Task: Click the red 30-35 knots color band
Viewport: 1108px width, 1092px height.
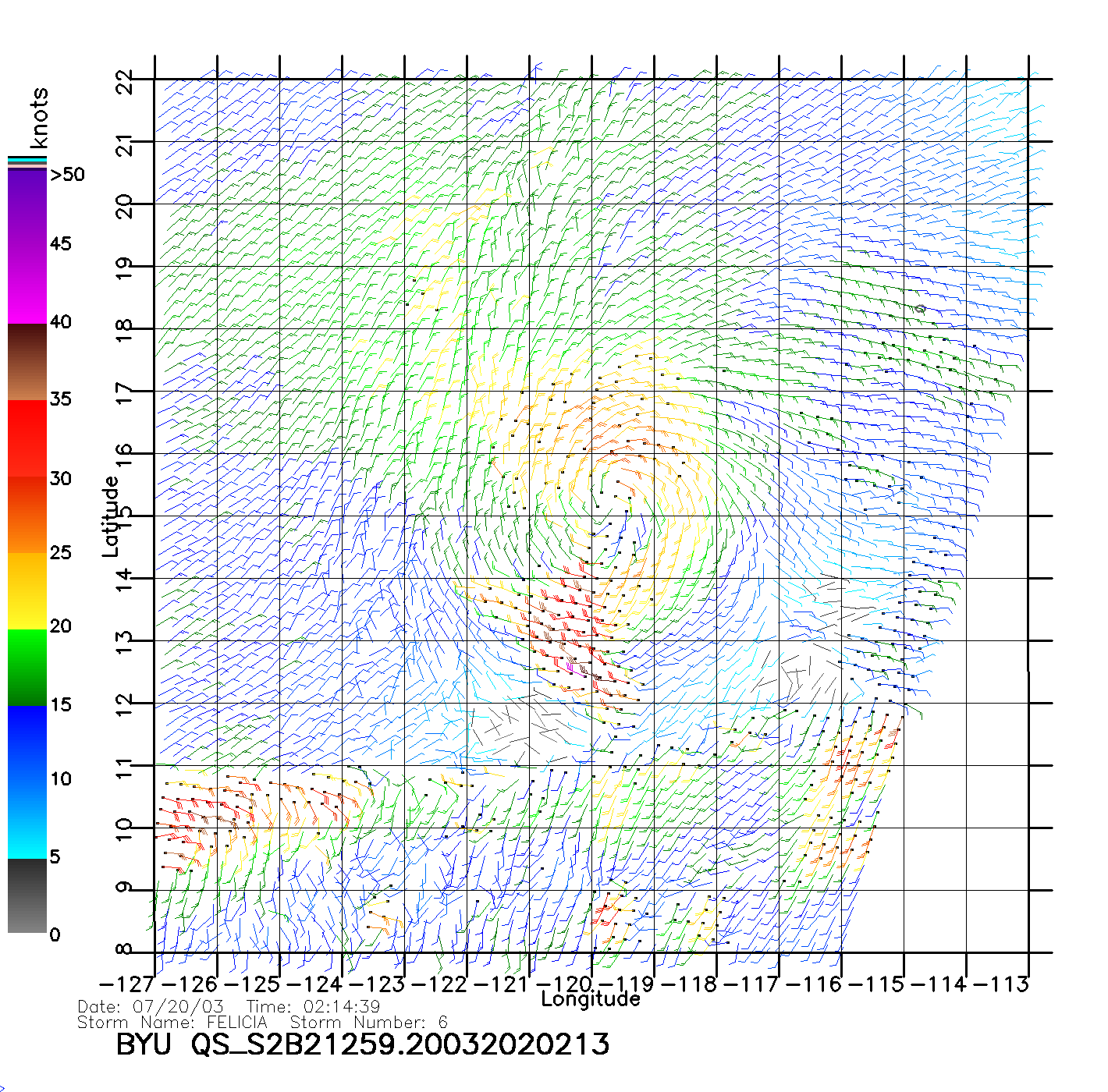Action: click(x=27, y=438)
